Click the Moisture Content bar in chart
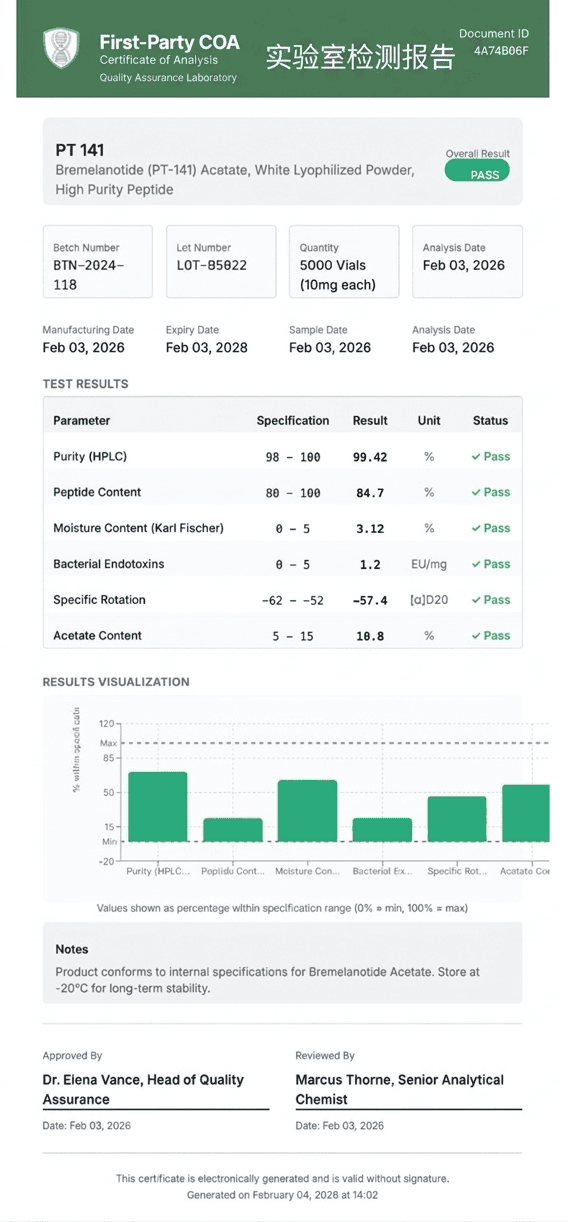Image resolution: width=568 pixels, height=1222 pixels. pyautogui.click(x=307, y=811)
